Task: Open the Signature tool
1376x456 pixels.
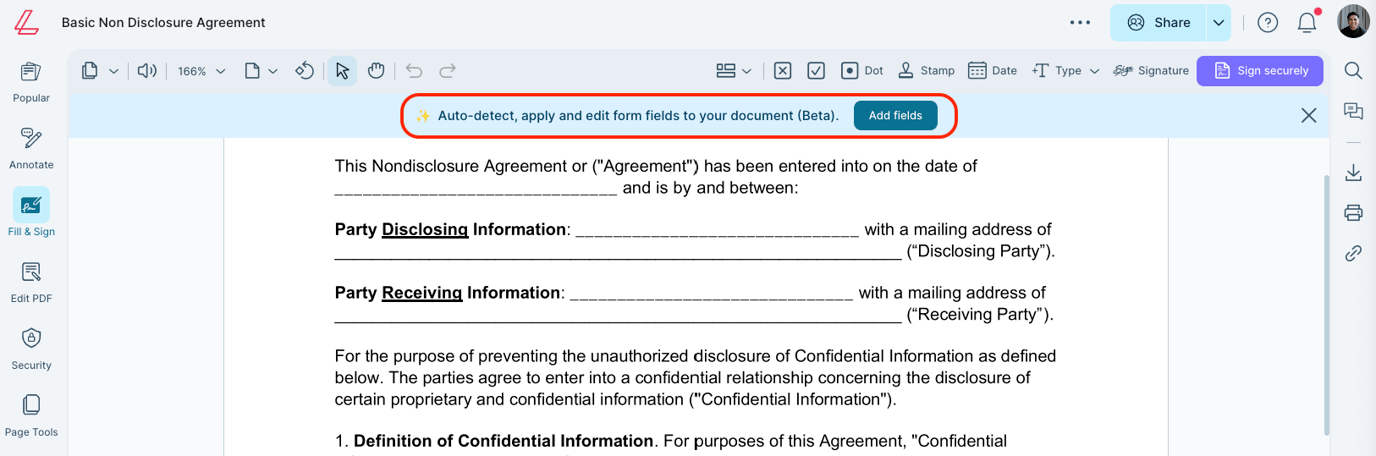Action: click(x=1150, y=71)
